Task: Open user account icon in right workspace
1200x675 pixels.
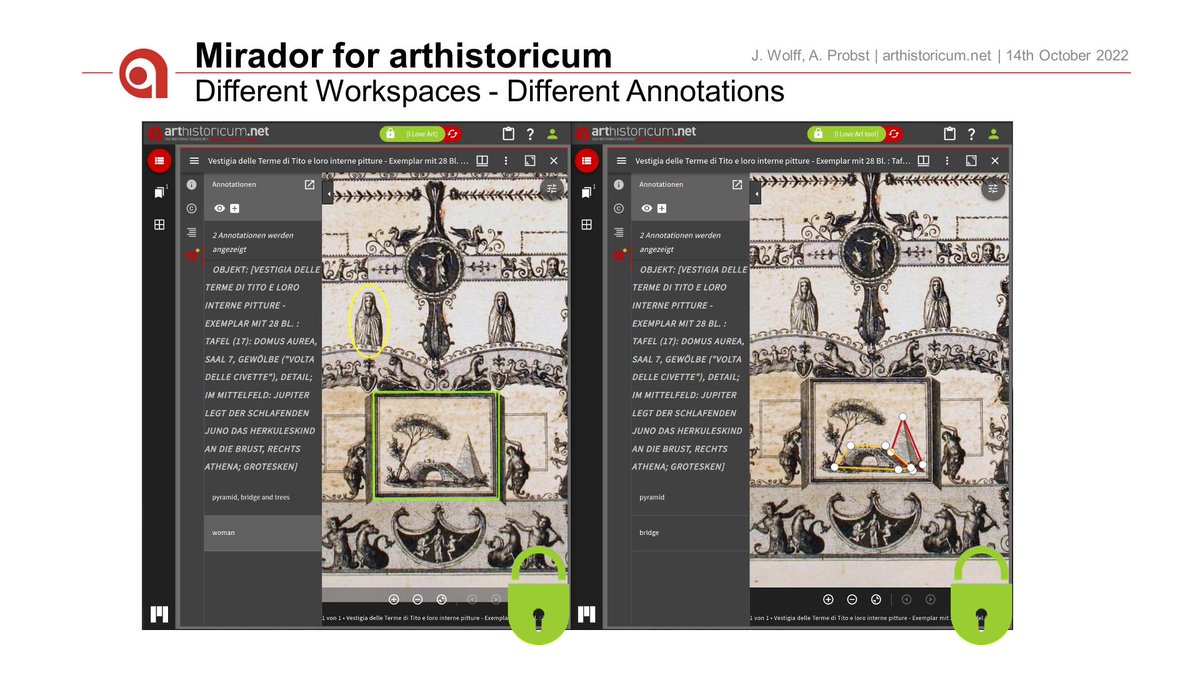Action: [993, 134]
